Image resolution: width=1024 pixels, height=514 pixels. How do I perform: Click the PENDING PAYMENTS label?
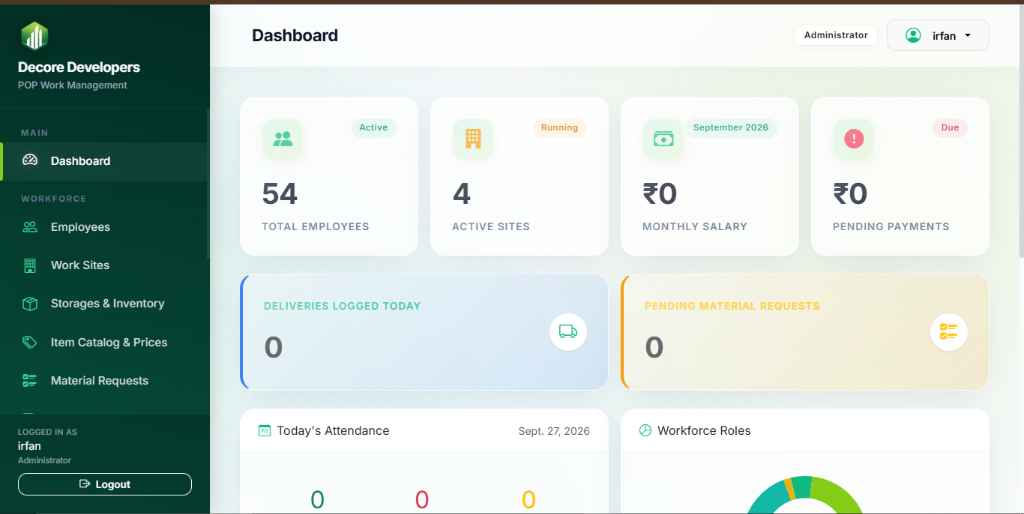pos(891,227)
